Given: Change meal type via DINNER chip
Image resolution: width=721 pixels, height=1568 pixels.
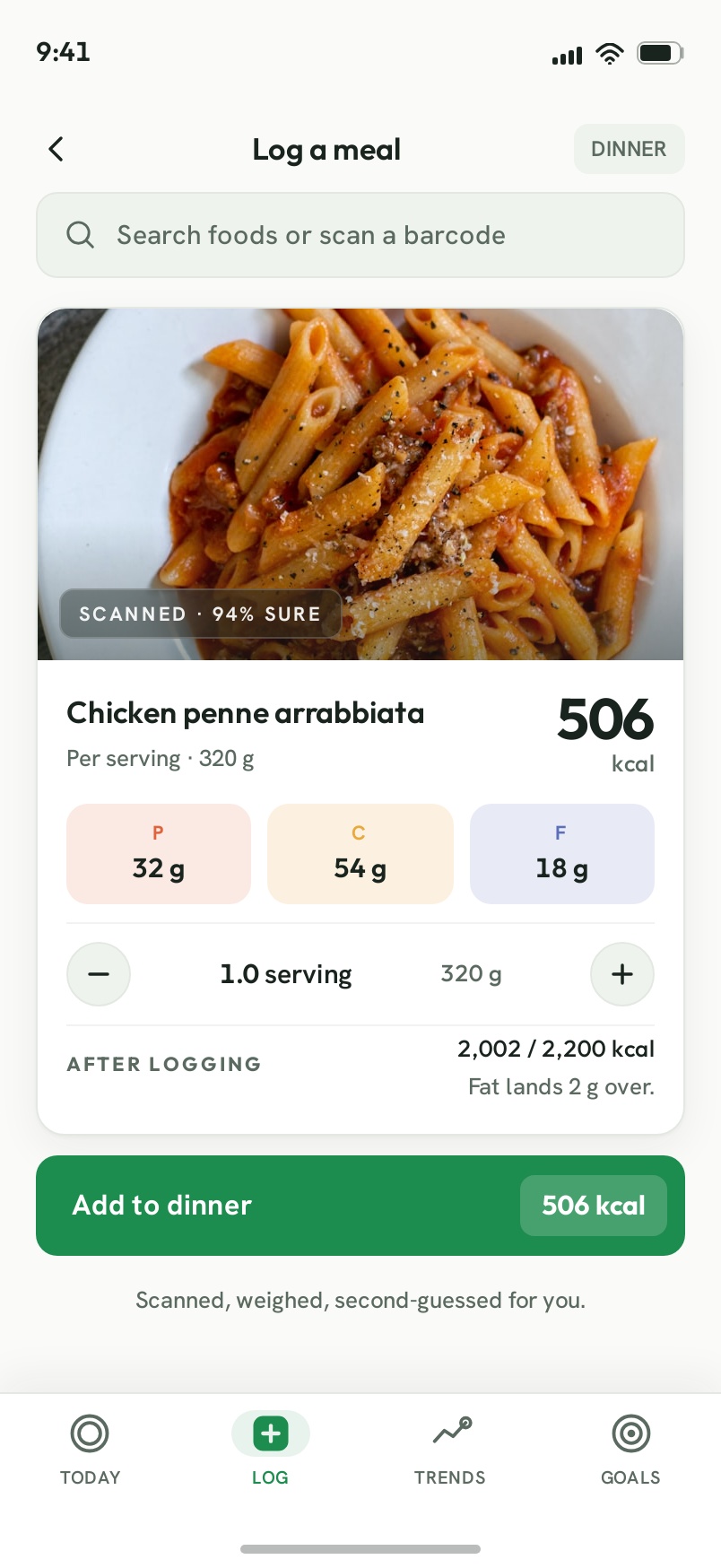Looking at the screenshot, I should pyautogui.click(x=630, y=149).
